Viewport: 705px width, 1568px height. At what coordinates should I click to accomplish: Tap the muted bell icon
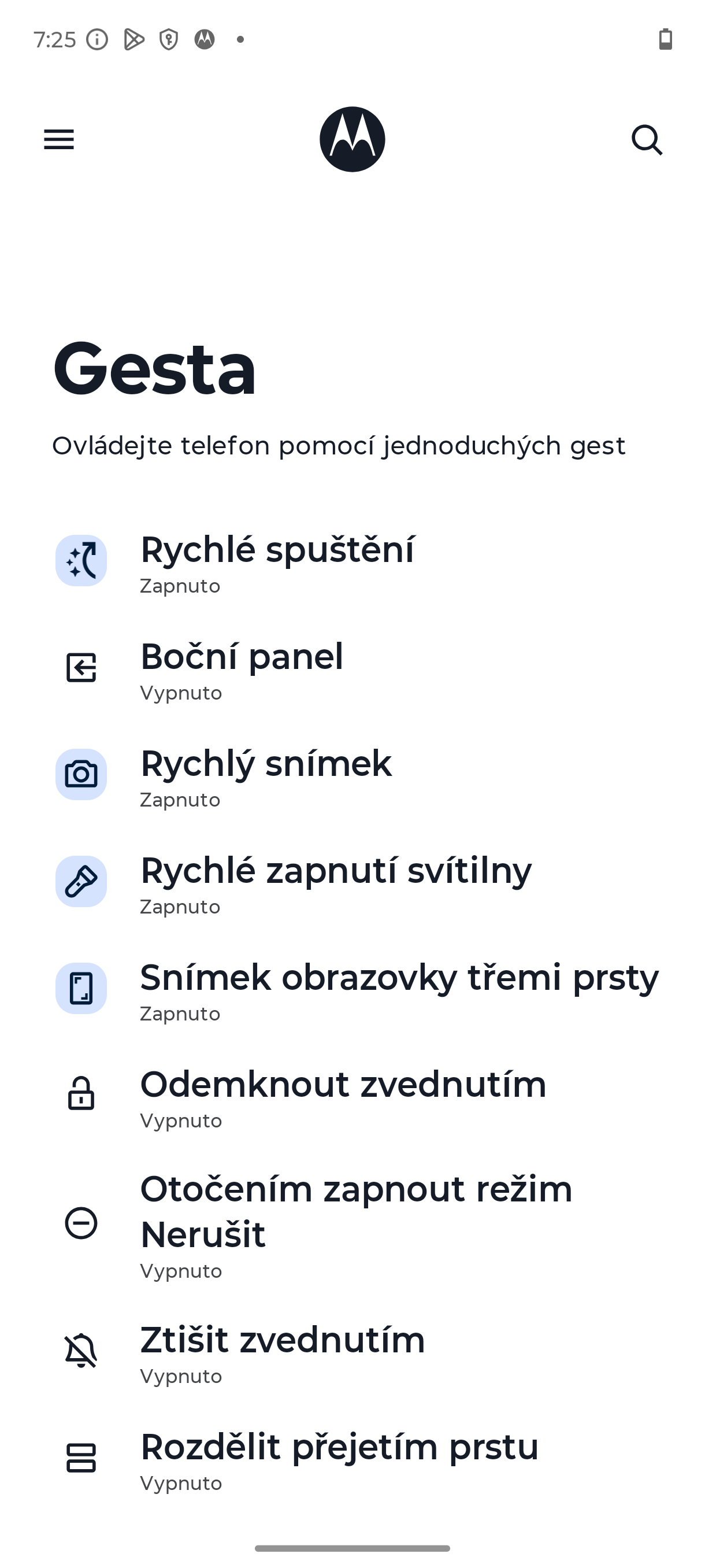coord(81,1351)
